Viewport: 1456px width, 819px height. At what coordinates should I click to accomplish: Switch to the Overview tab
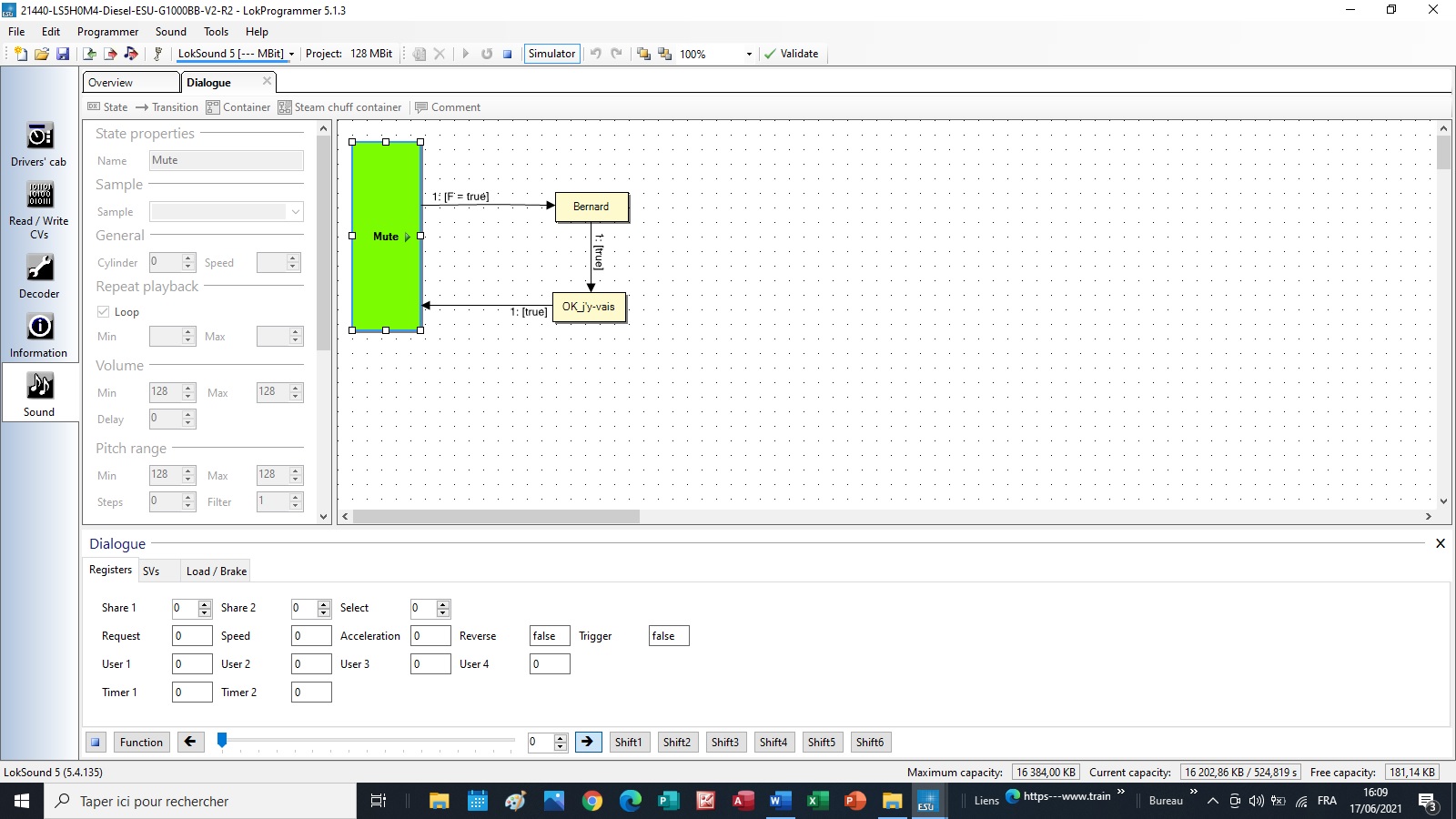point(131,82)
